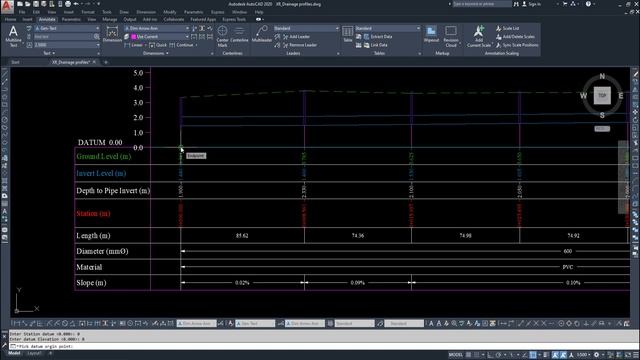This screenshot has width=640, height=360.
Task: Click Add Leader button
Action: (x=296, y=37)
